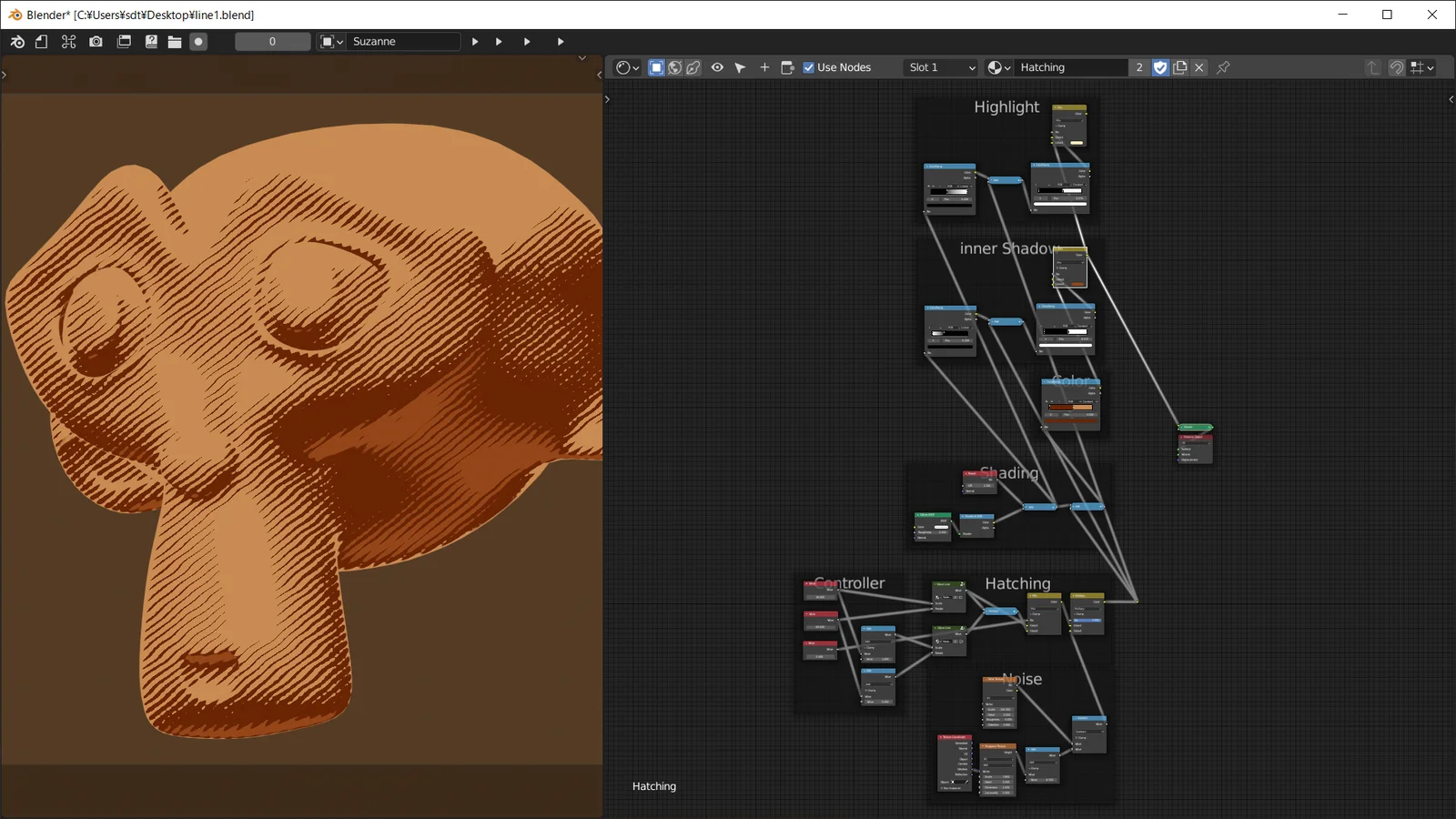Open the material browse sphere icon
Screen dimensions: 1456x819
pyautogui.click(x=996, y=66)
